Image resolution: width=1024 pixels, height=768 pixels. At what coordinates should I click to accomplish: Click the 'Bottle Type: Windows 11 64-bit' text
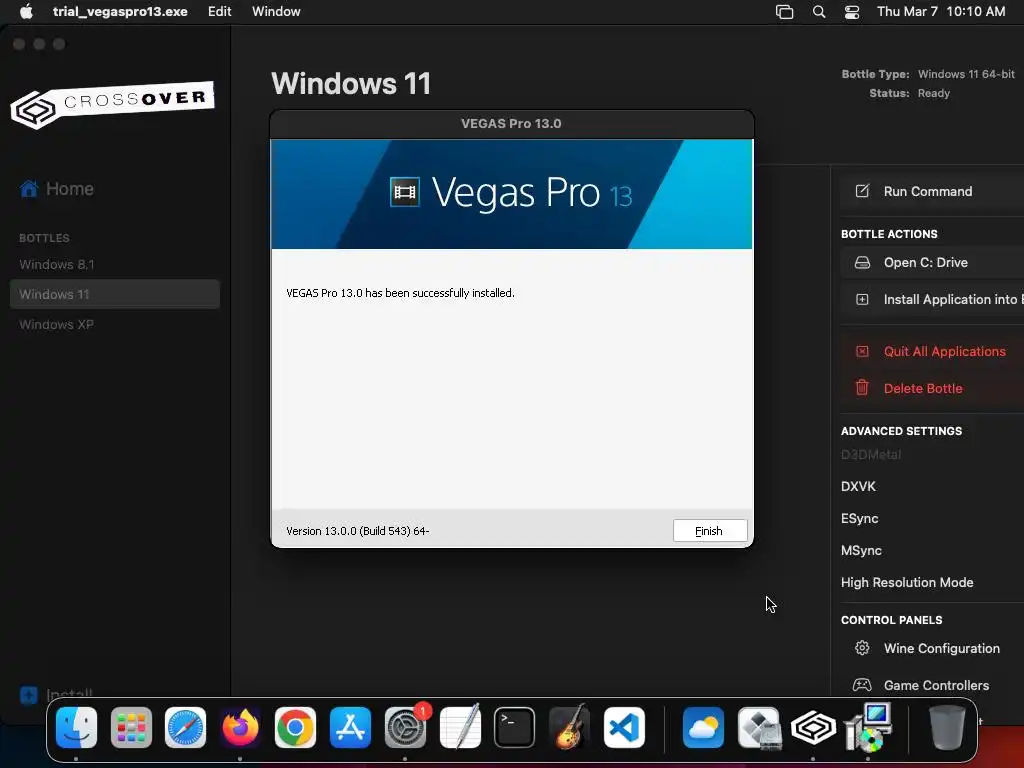(x=928, y=74)
